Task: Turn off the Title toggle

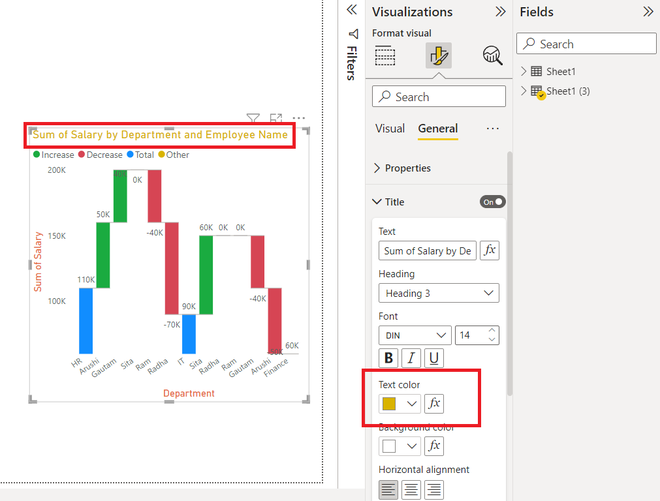Action: click(492, 202)
